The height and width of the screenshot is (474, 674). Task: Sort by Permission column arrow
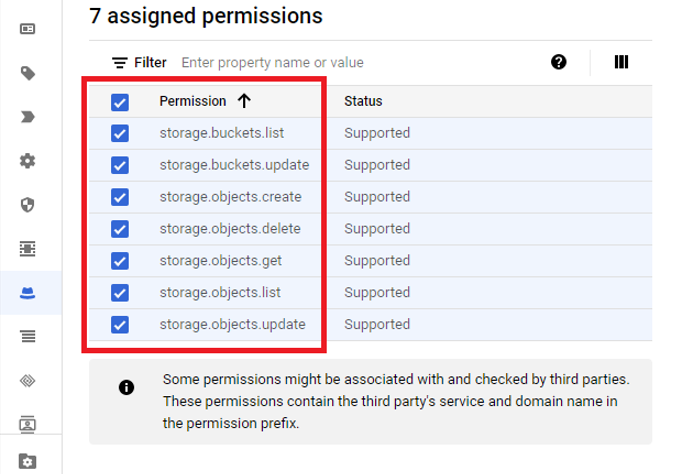pos(245,101)
